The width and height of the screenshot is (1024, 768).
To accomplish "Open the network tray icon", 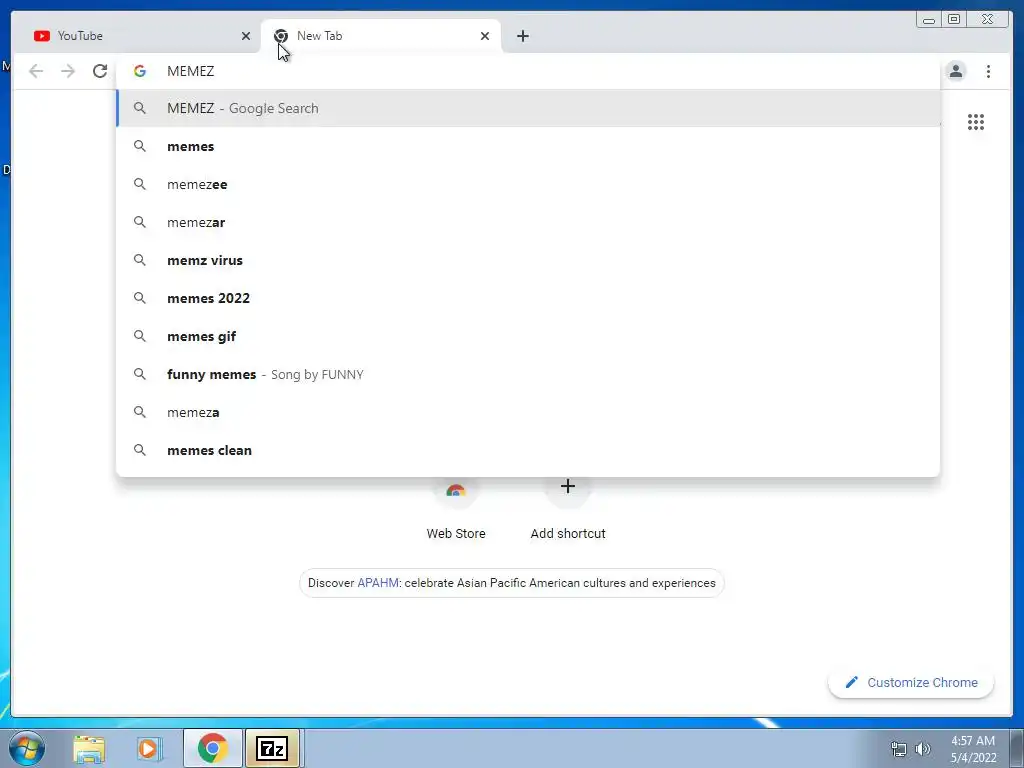I will [x=899, y=749].
